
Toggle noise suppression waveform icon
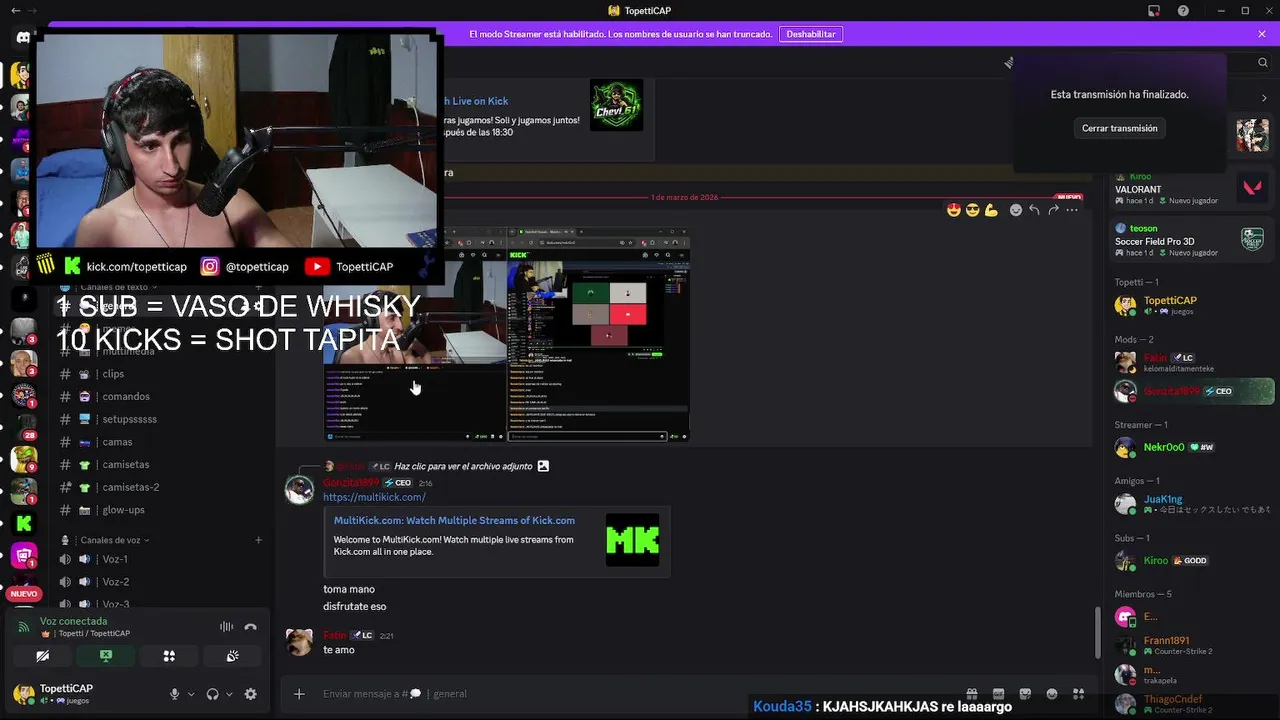coord(226,627)
